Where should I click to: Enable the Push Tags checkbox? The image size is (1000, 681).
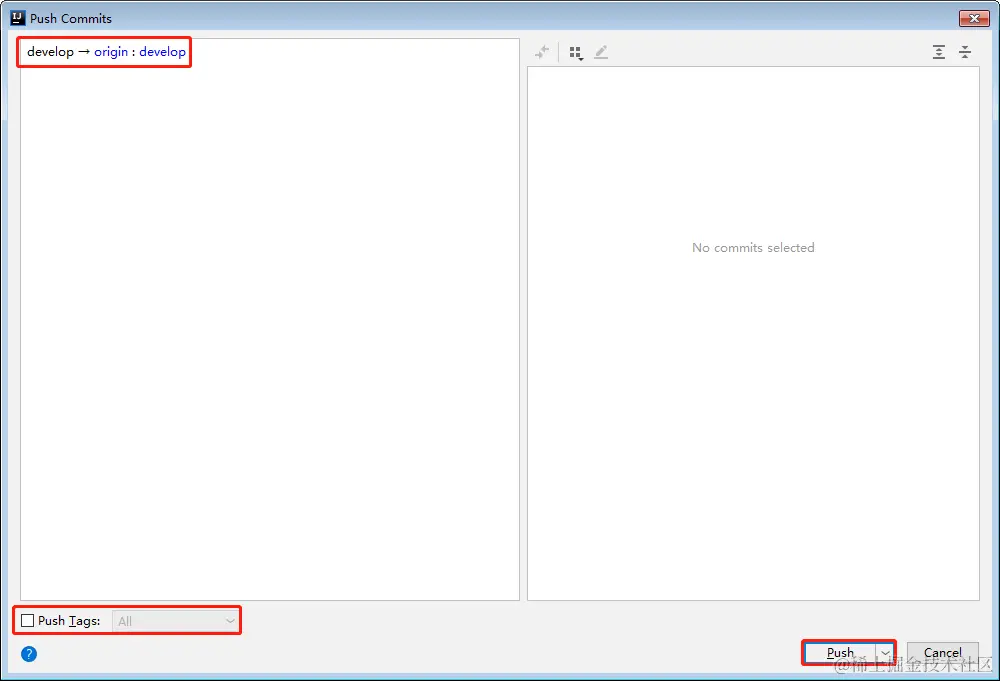tap(27, 620)
